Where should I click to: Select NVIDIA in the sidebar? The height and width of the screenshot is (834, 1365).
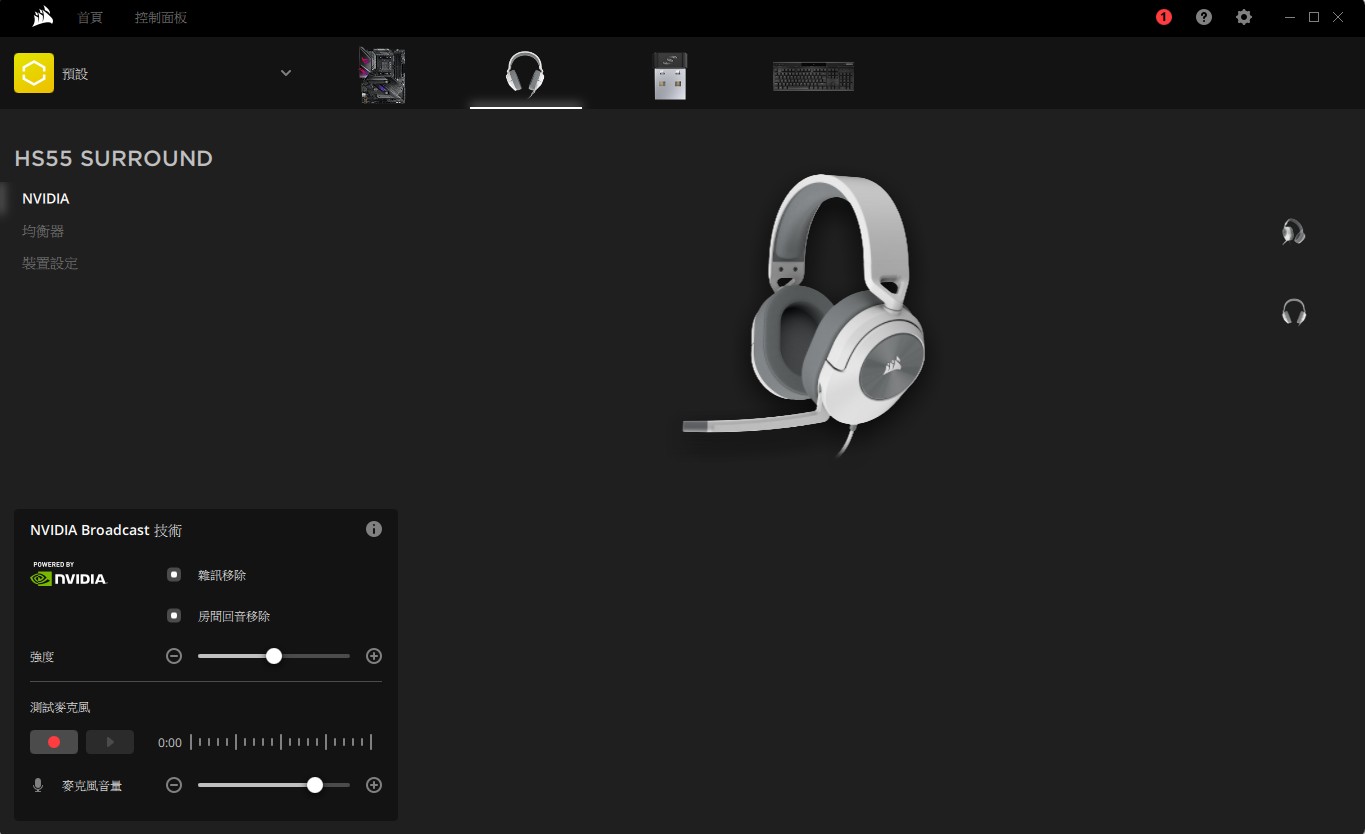point(46,199)
